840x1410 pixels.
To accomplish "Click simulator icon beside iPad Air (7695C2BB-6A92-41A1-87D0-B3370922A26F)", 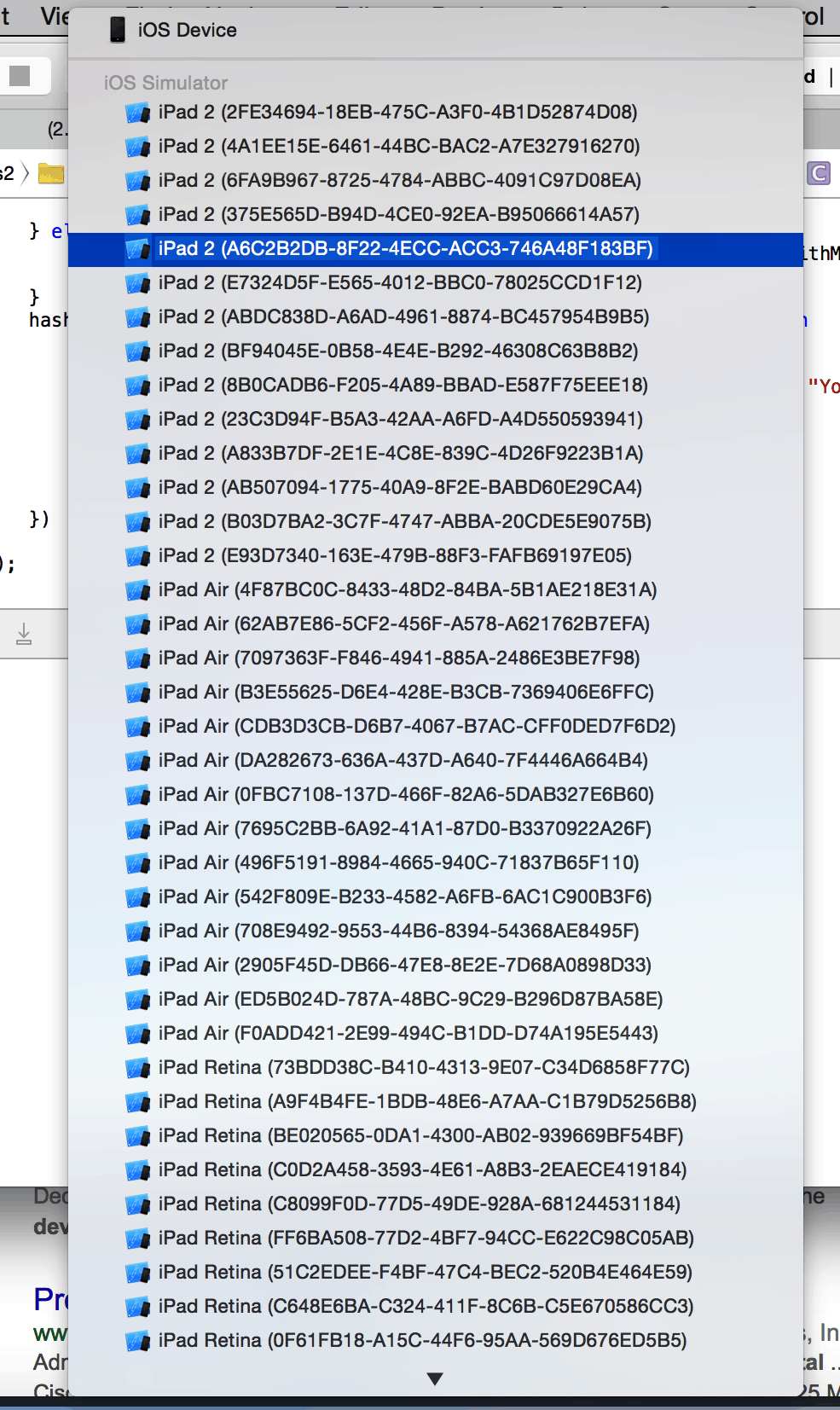I will 138,829.
